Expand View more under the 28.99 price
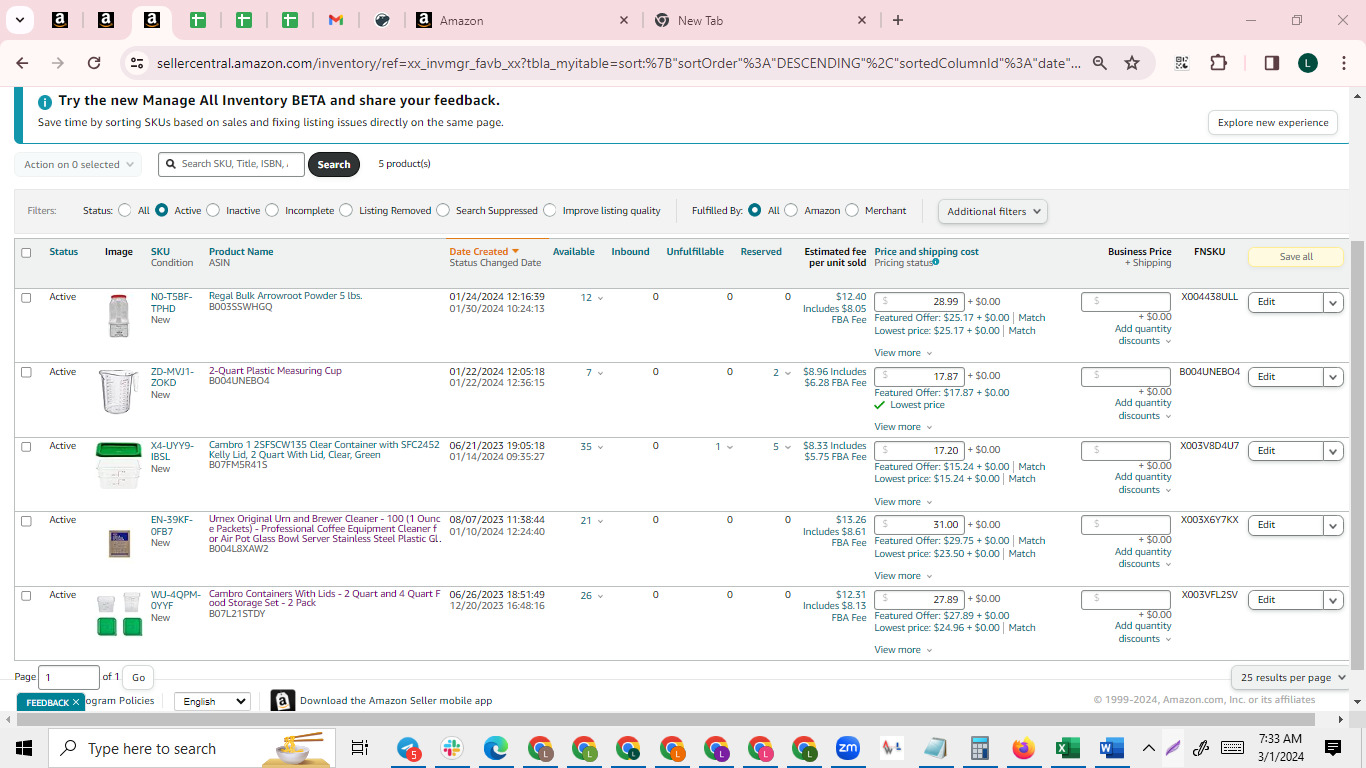 coord(903,353)
